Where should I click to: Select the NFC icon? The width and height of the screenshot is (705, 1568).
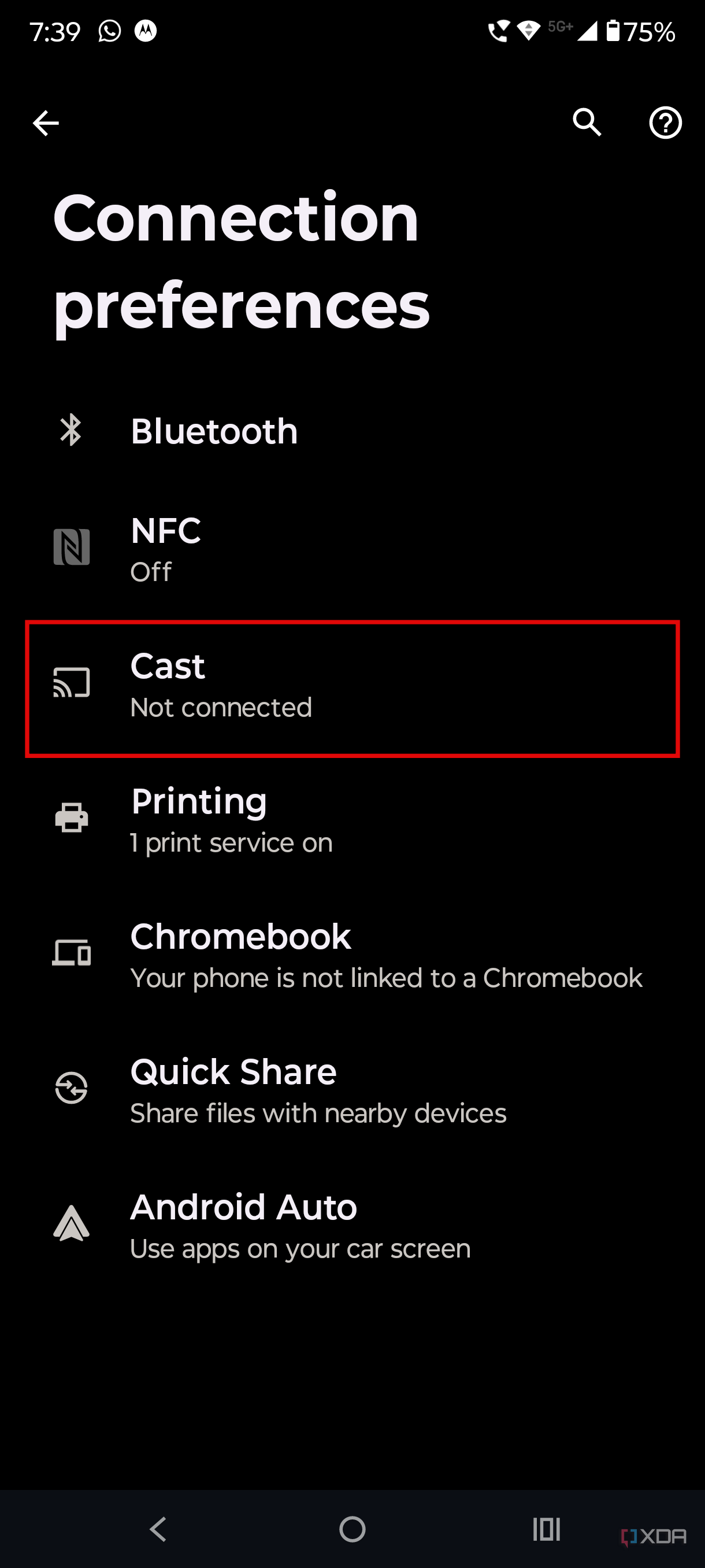71,546
